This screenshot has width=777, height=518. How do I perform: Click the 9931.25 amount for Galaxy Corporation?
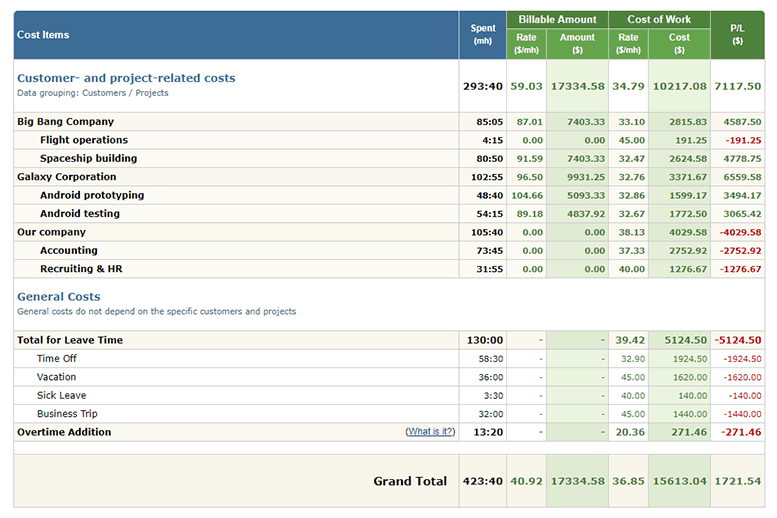[586, 177]
